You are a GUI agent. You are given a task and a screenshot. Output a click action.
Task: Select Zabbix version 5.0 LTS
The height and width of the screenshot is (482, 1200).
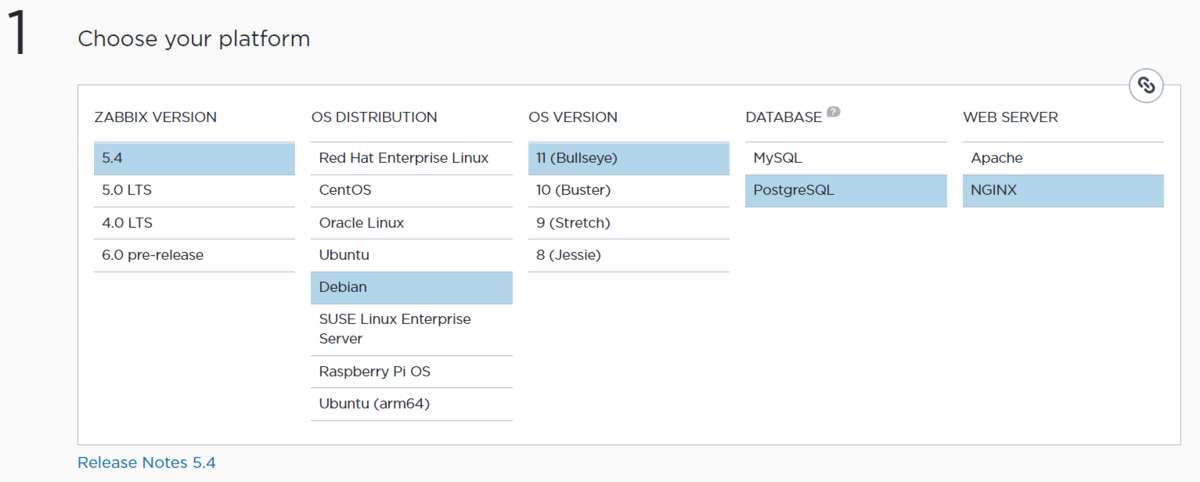point(194,190)
